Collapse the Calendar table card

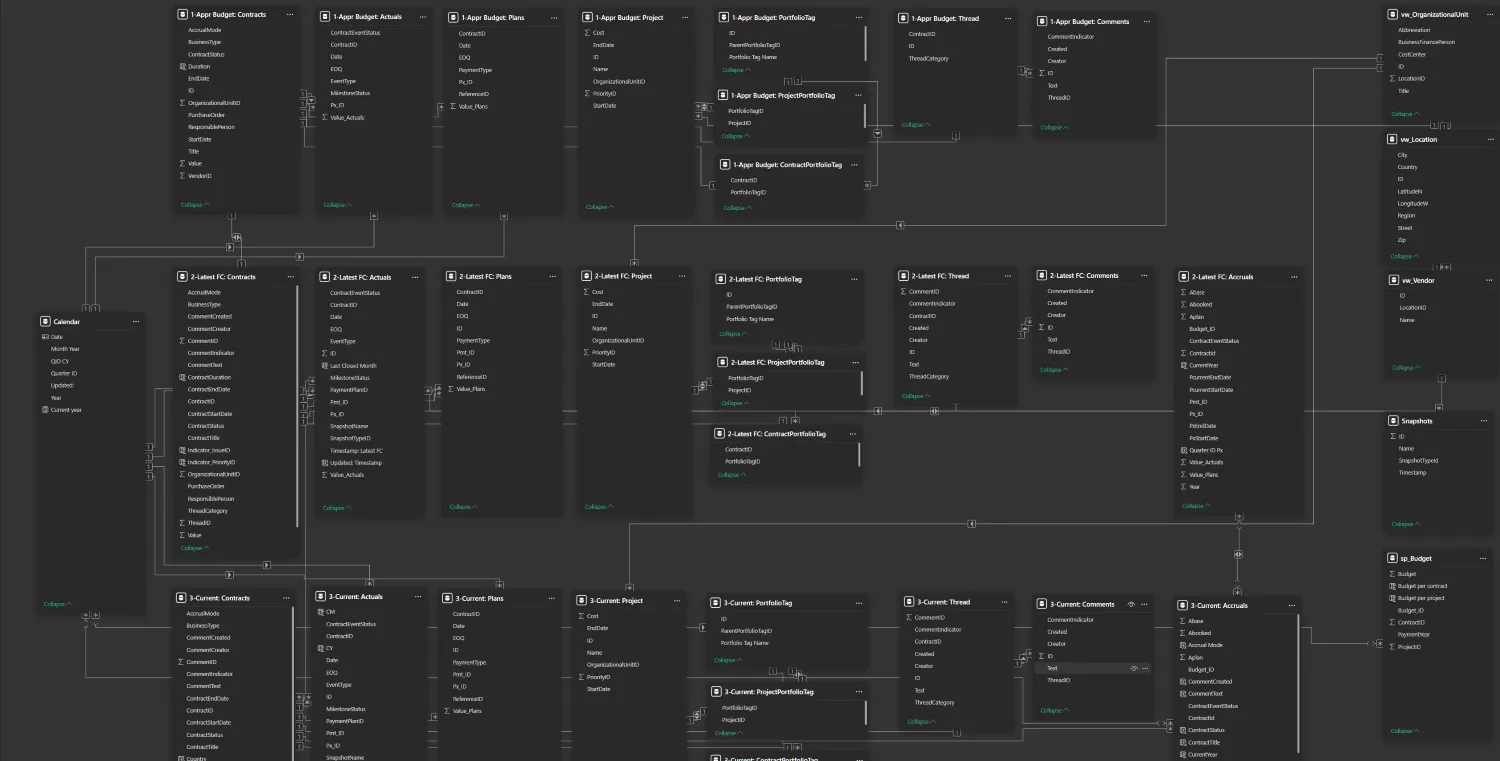point(56,604)
